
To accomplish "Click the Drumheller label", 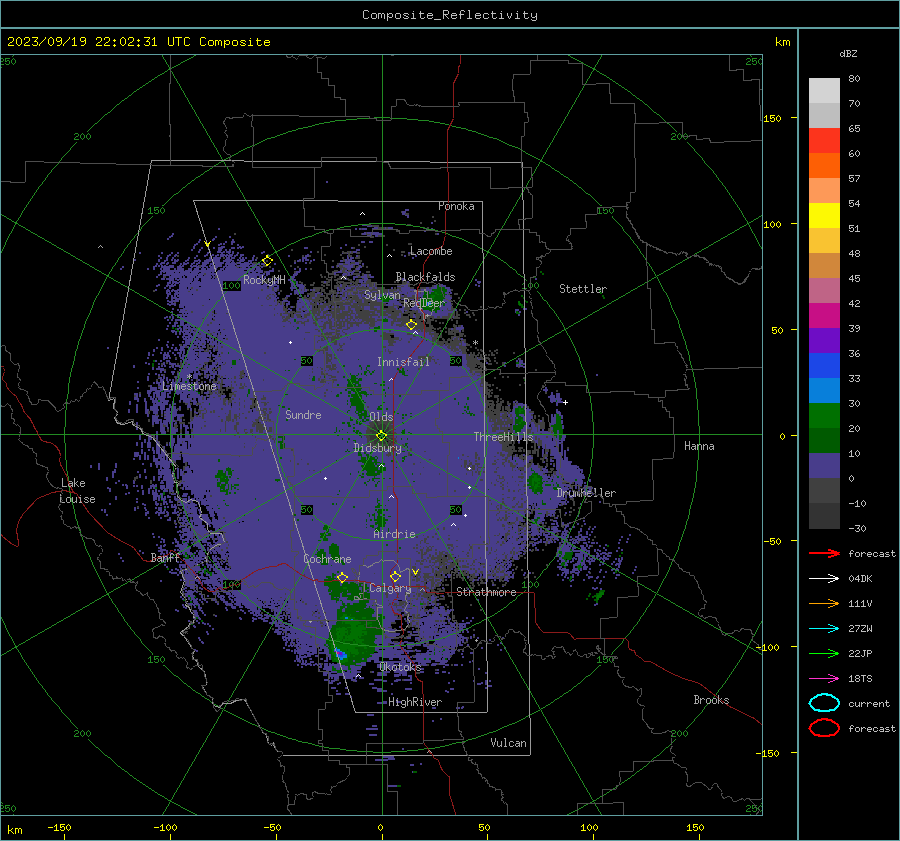I will 586,493.
